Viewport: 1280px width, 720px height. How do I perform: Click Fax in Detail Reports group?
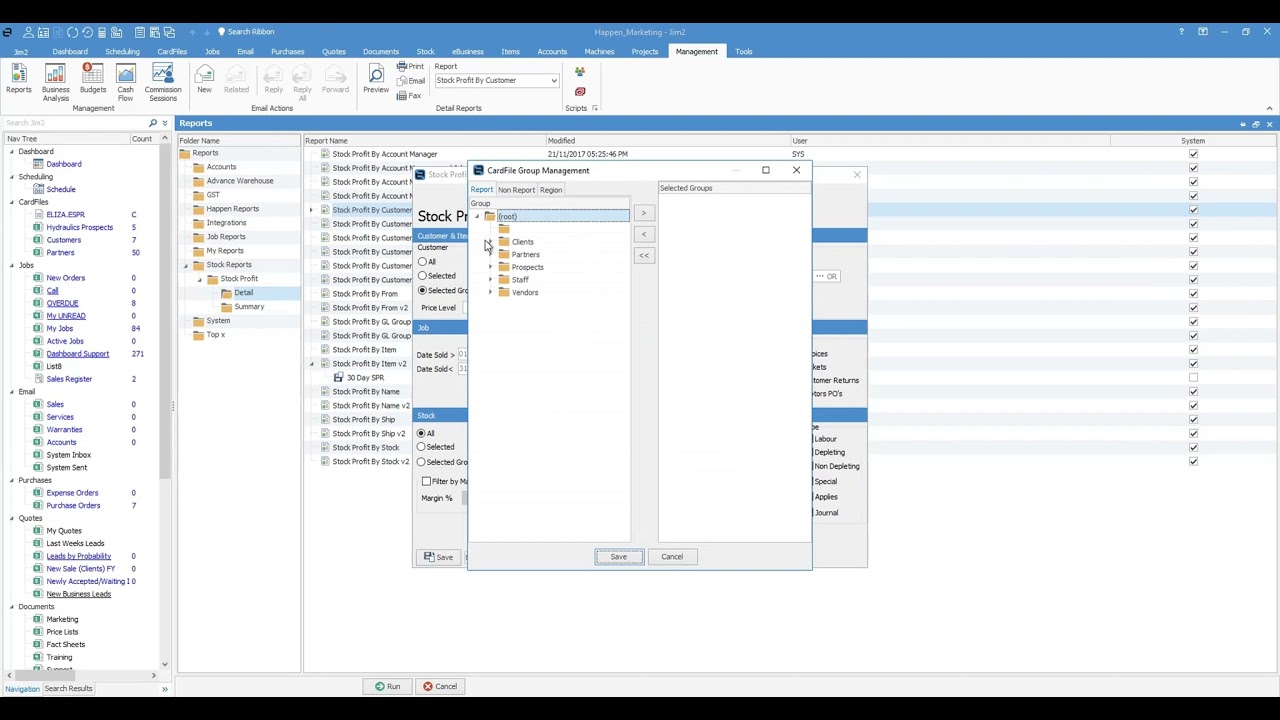click(x=410, y=95)
